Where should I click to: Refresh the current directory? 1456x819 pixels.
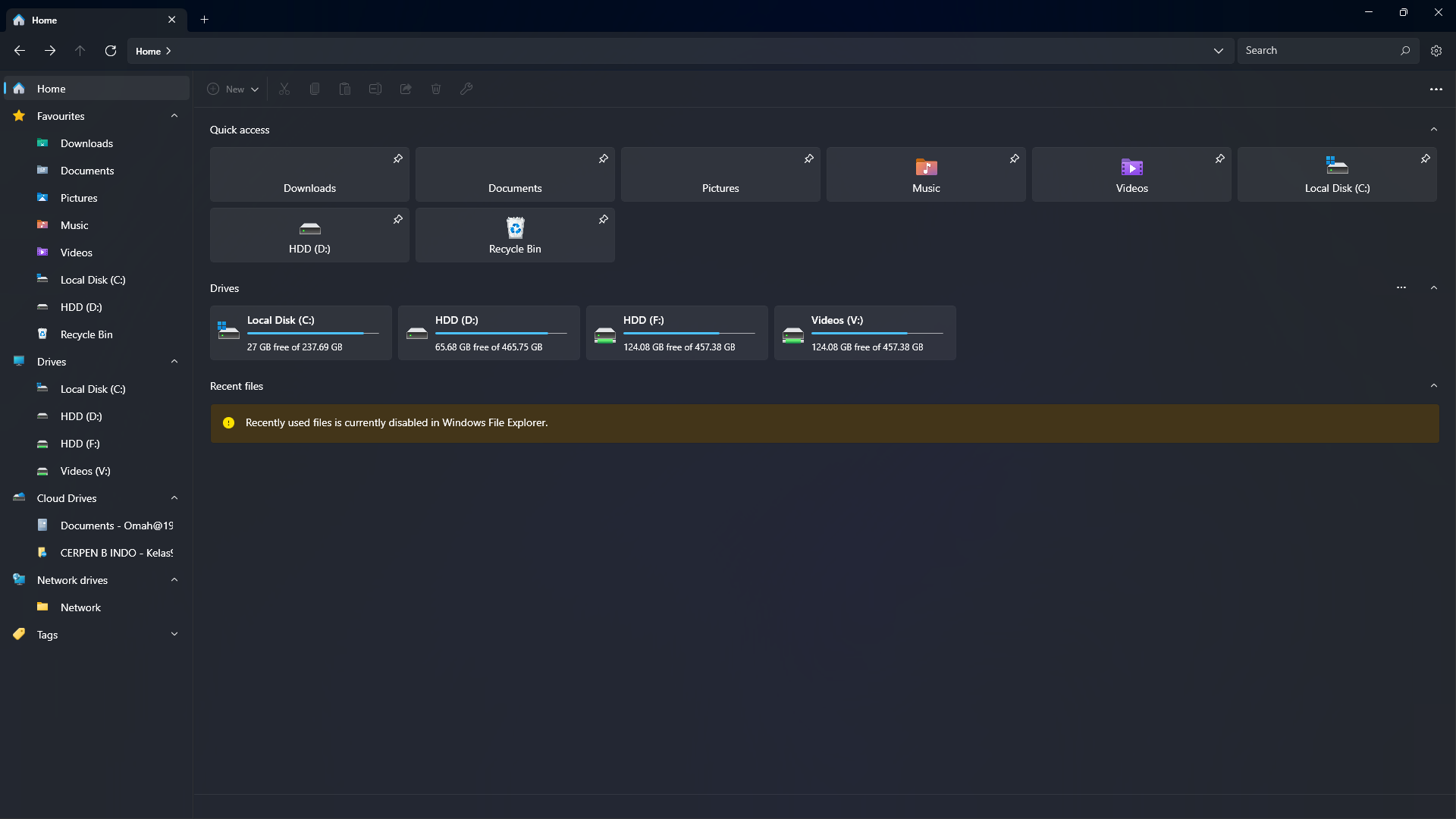click(111, 51)
